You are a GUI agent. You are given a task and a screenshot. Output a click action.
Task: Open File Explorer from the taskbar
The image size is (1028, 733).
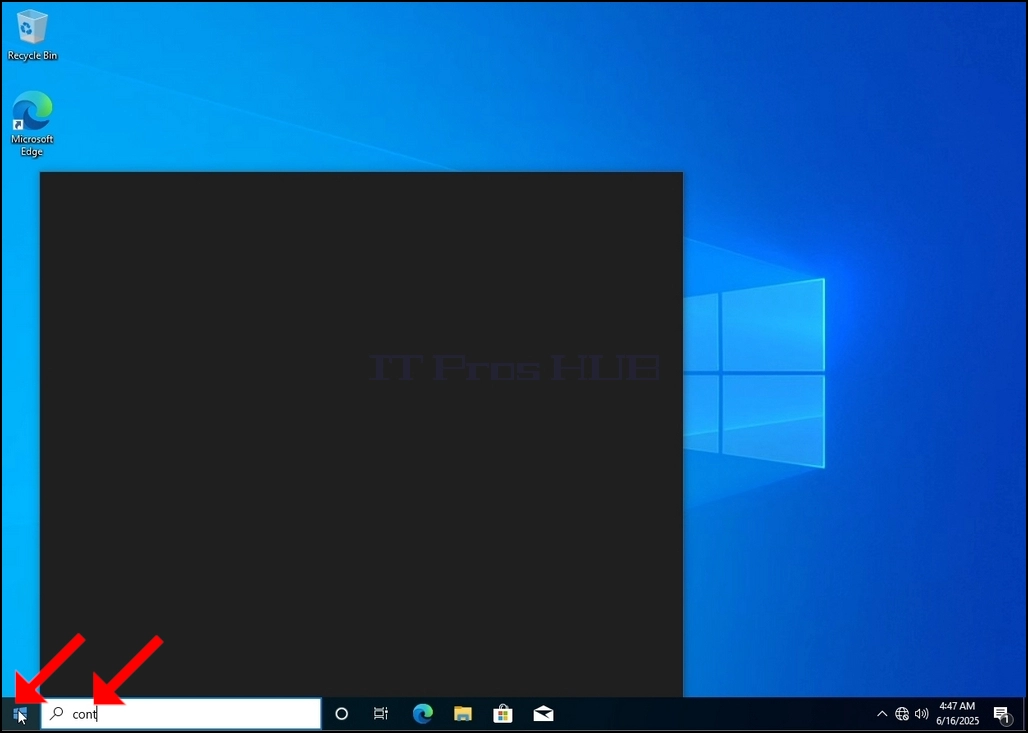pyautogui.click(x=463, y=713)
